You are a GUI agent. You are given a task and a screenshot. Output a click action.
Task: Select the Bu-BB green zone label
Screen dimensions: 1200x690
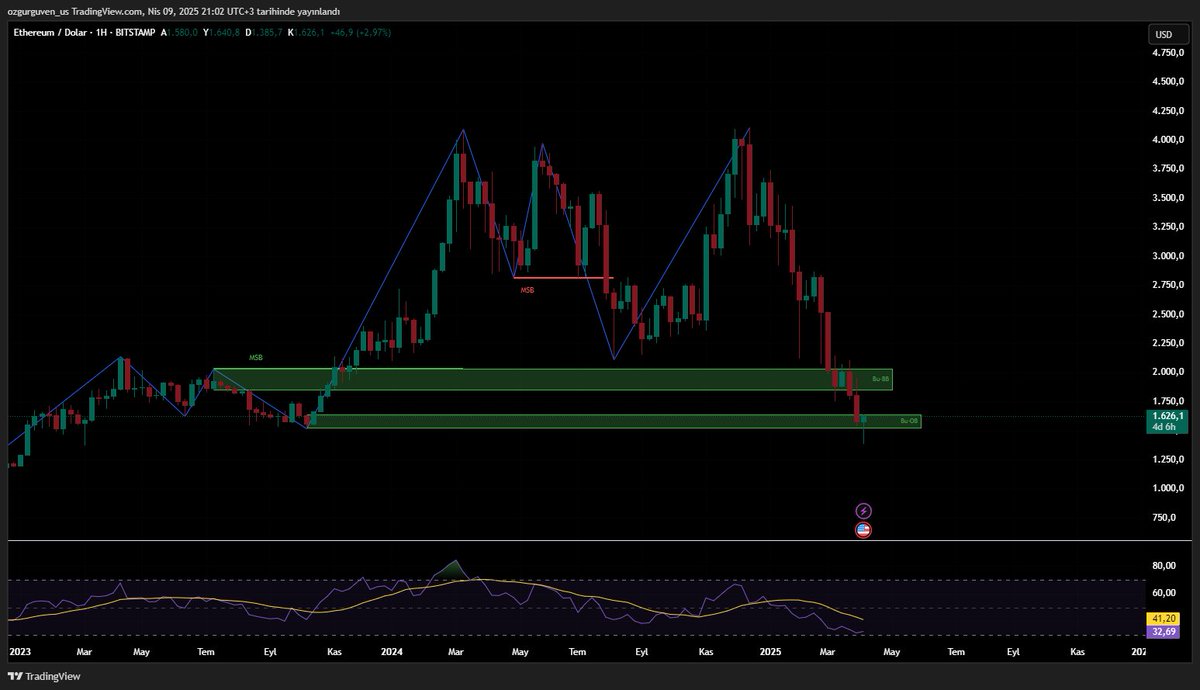(x=880, y=379)
